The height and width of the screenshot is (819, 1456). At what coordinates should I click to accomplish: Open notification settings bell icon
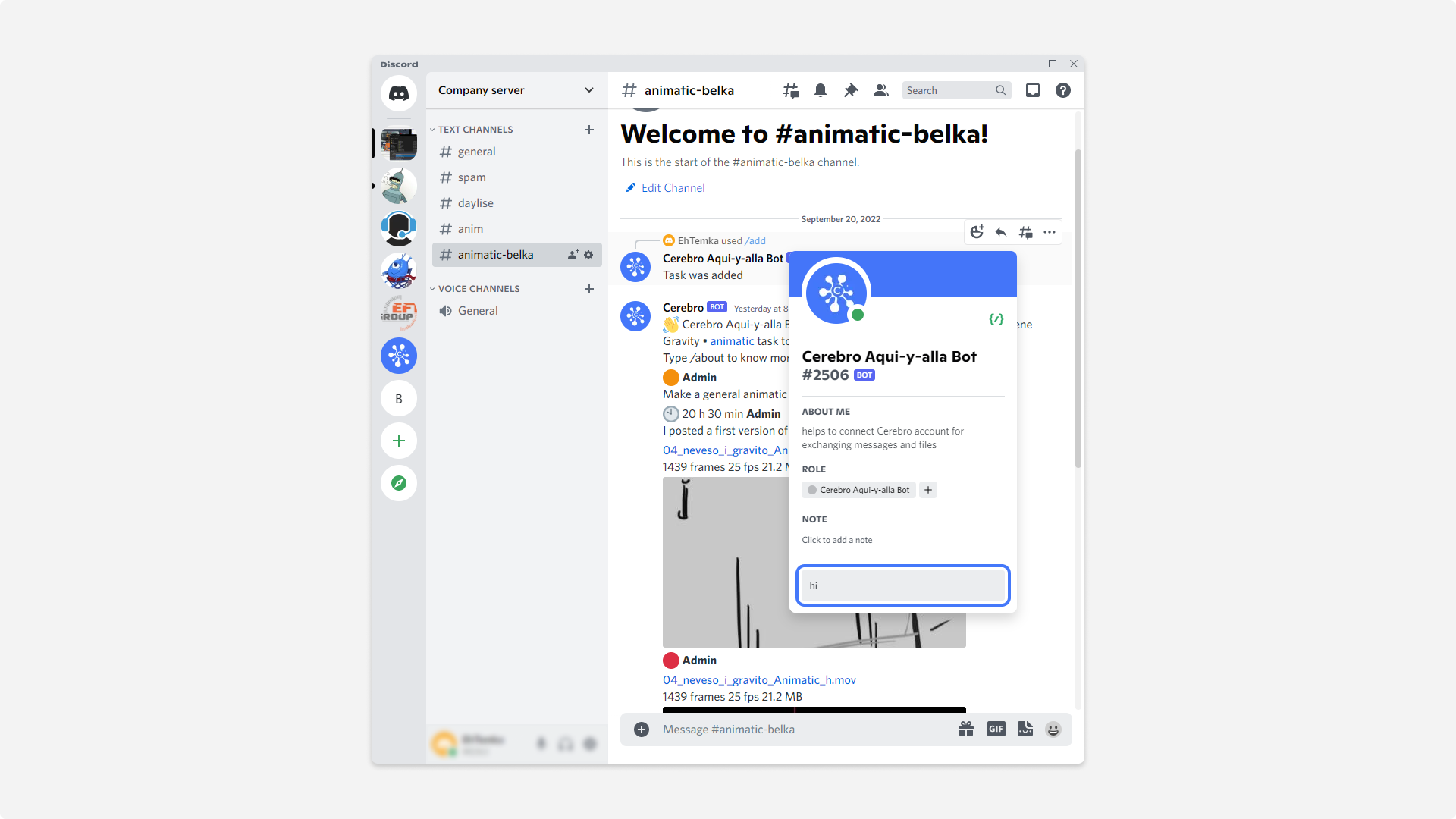click(821, 90)
